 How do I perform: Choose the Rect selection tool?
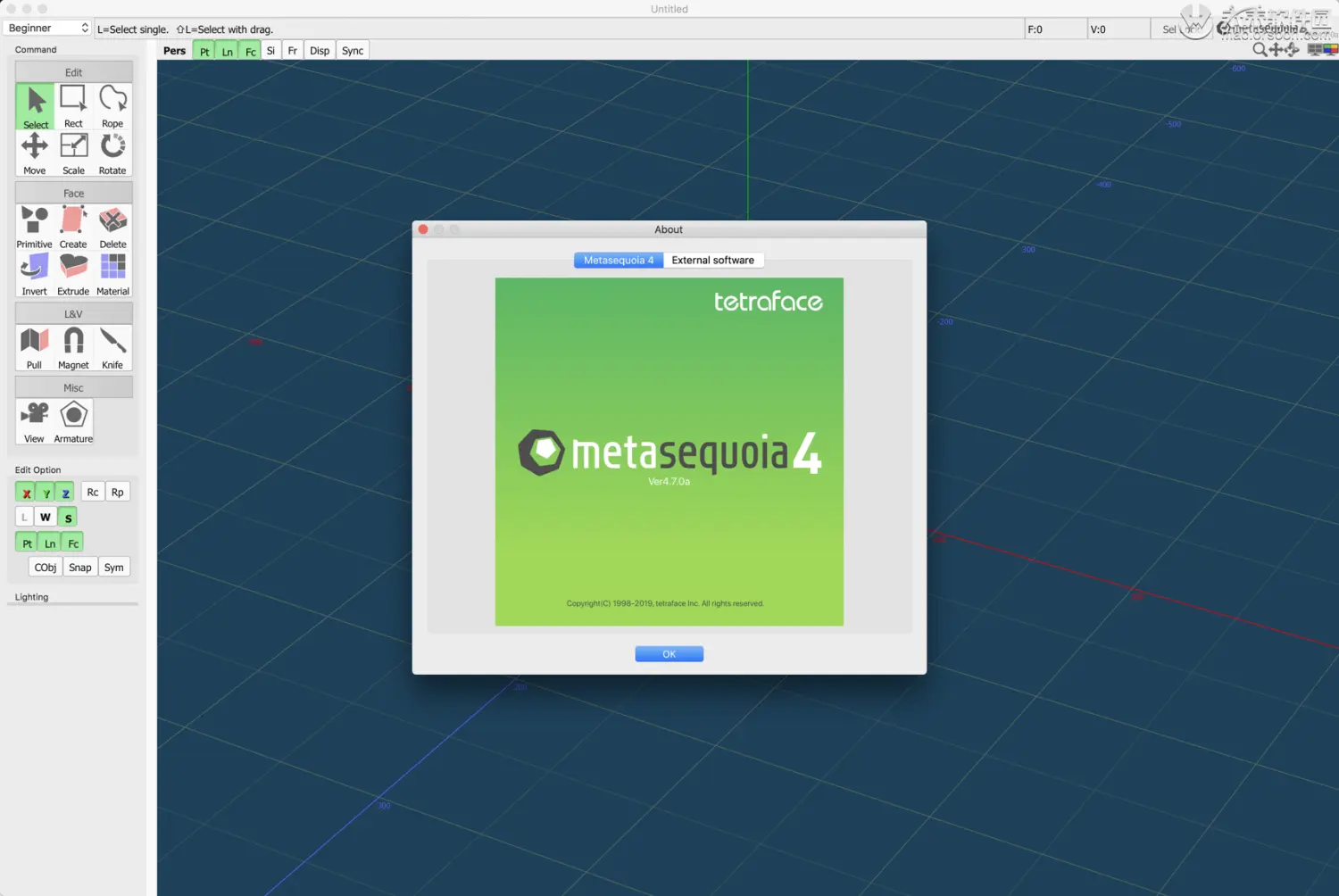coord(73,107)
